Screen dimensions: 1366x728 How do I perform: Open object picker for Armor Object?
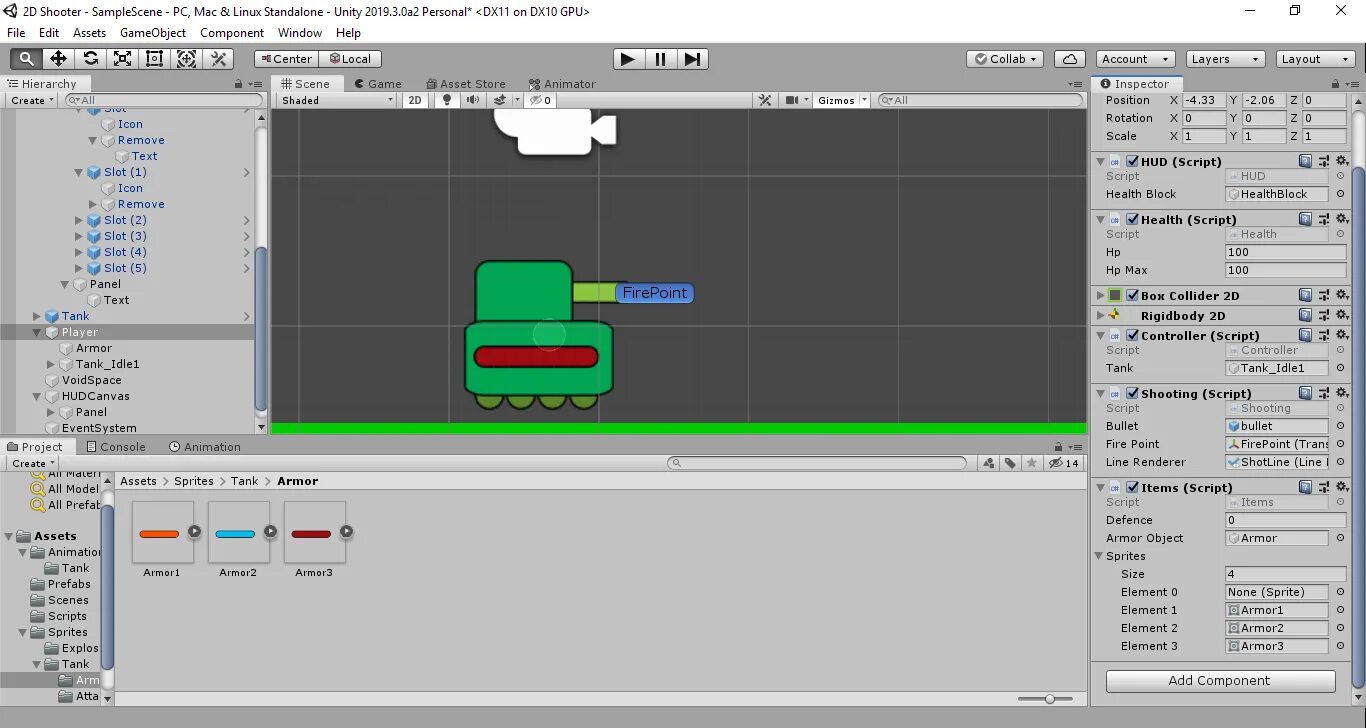pos(1340,538)
